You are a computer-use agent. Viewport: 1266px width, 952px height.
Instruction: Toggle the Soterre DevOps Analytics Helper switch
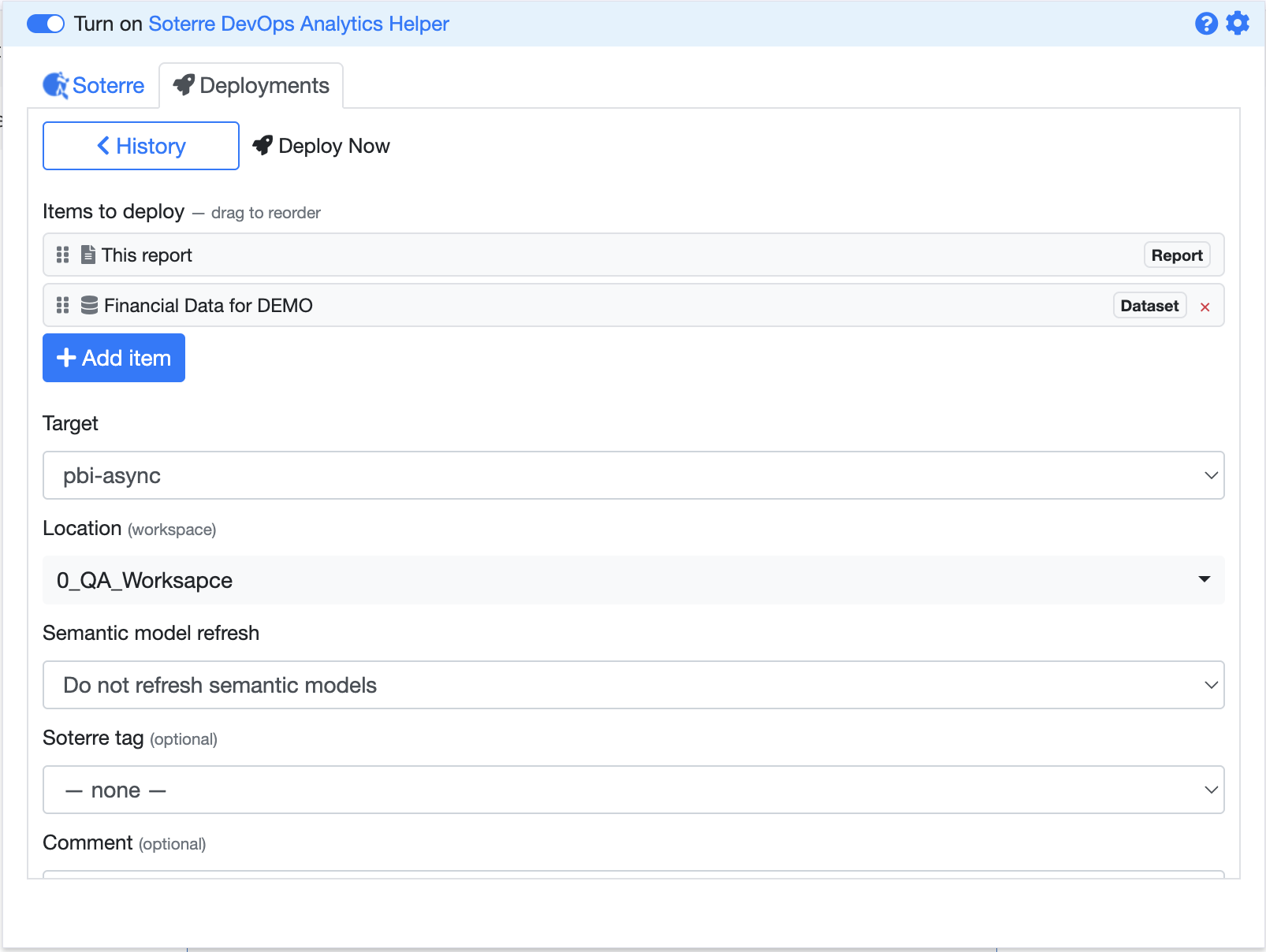46,24
